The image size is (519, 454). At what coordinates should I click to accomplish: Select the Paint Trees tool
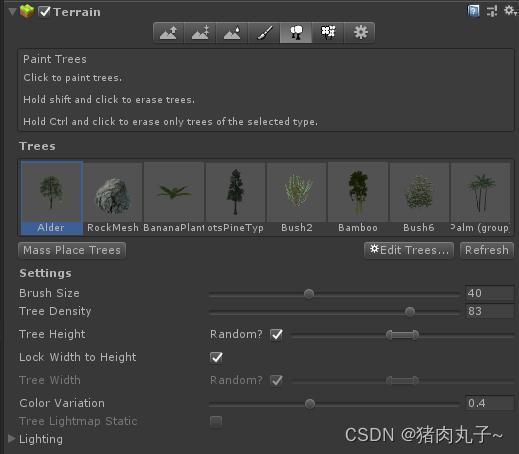click(296, 33)
